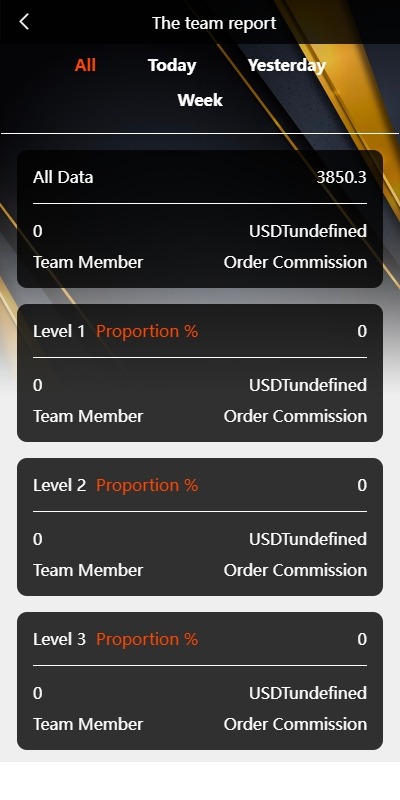This screenshot has width=400, height=800.
Task: Open the Level 3 card heading
Action: (x=60, y=640)
